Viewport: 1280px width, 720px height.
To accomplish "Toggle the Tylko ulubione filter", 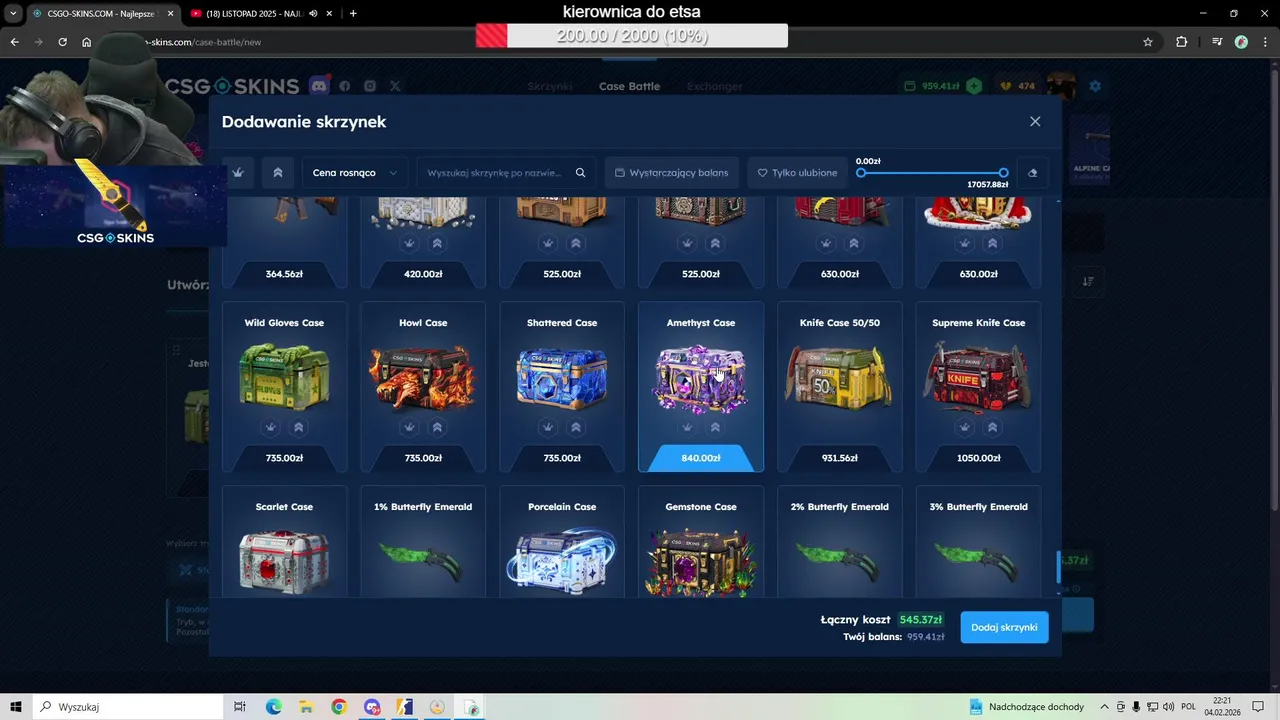I will tap(797, 173).
